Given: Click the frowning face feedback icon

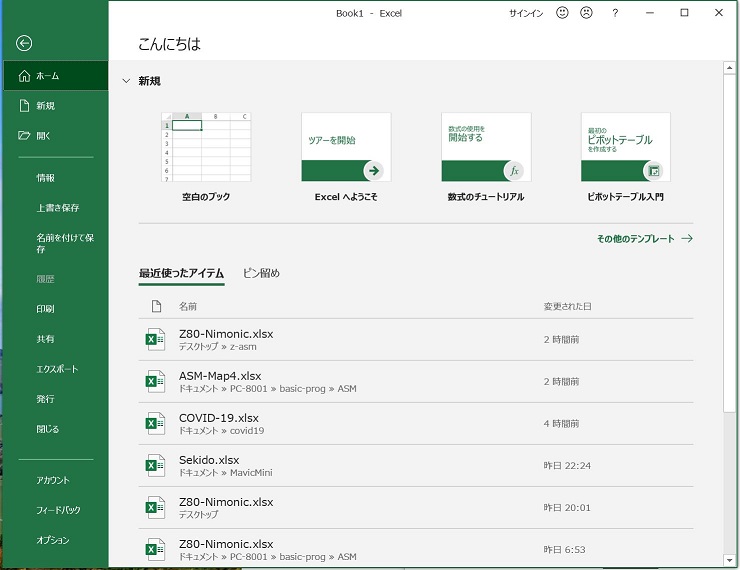Looking at the screenshot, I should click(x=586, y=13).
